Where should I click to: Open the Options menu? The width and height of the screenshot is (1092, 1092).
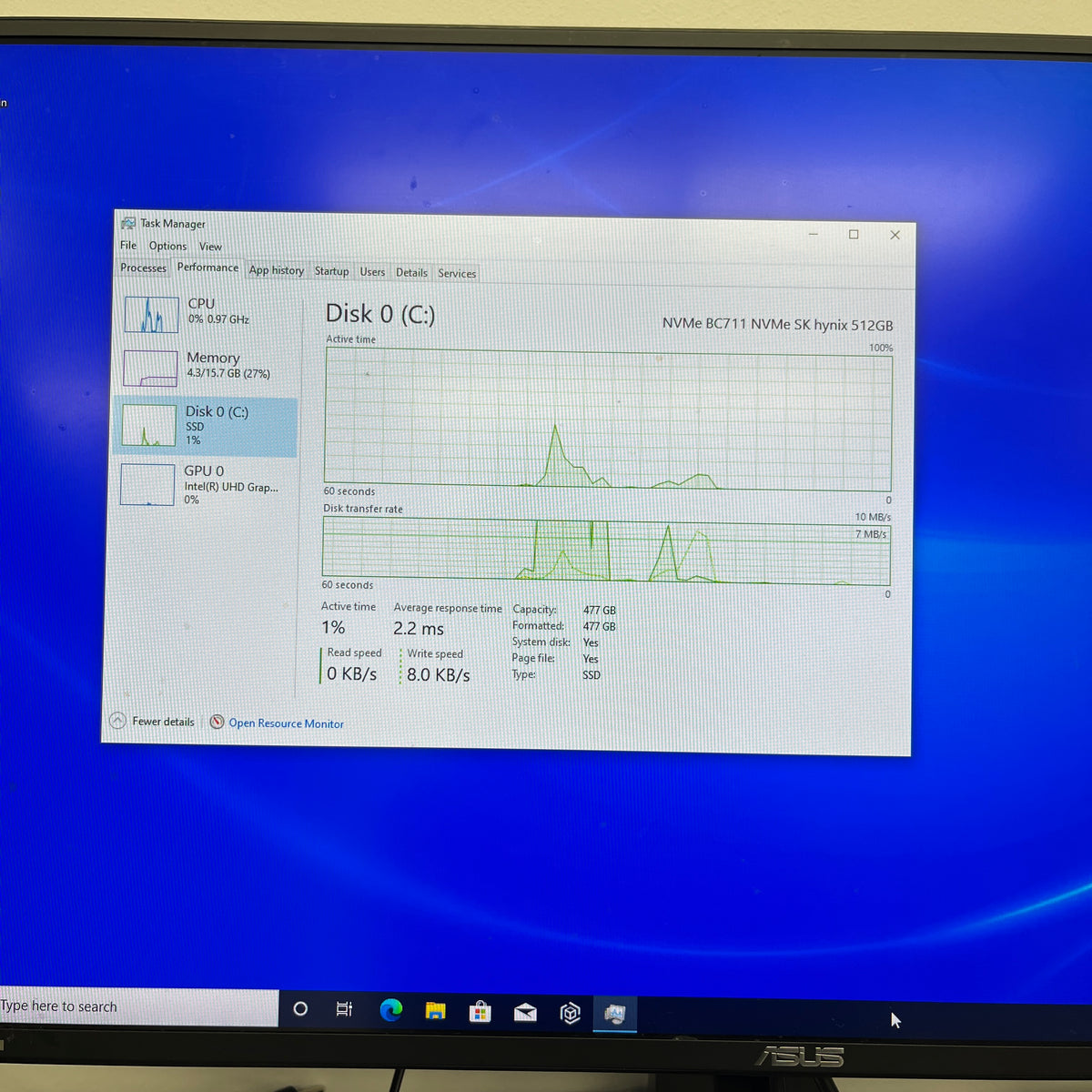point(167,246)
